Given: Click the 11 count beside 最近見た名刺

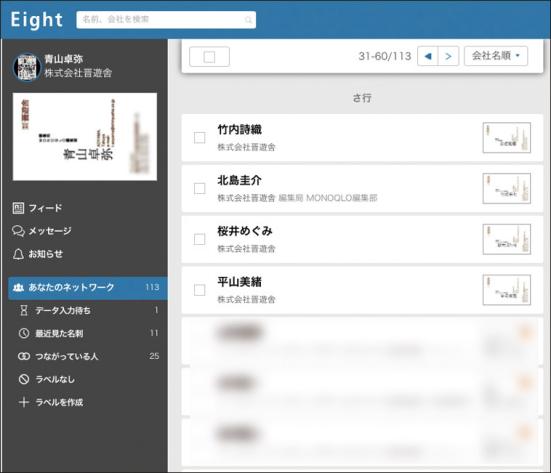Looking at the screenshot, I should [x=154, y=333].
